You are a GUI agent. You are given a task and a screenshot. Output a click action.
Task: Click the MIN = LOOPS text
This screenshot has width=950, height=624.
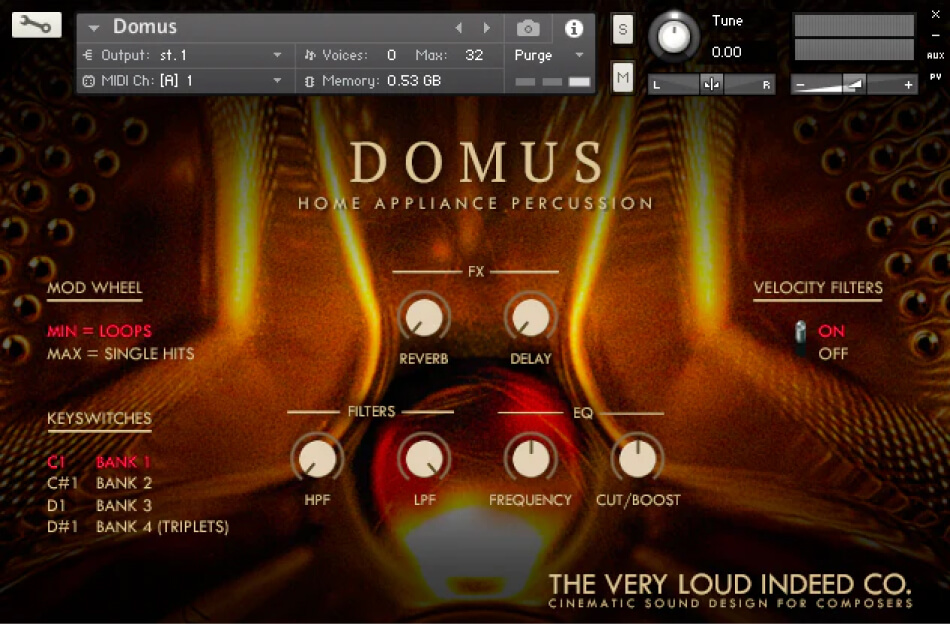click(99, 331)
